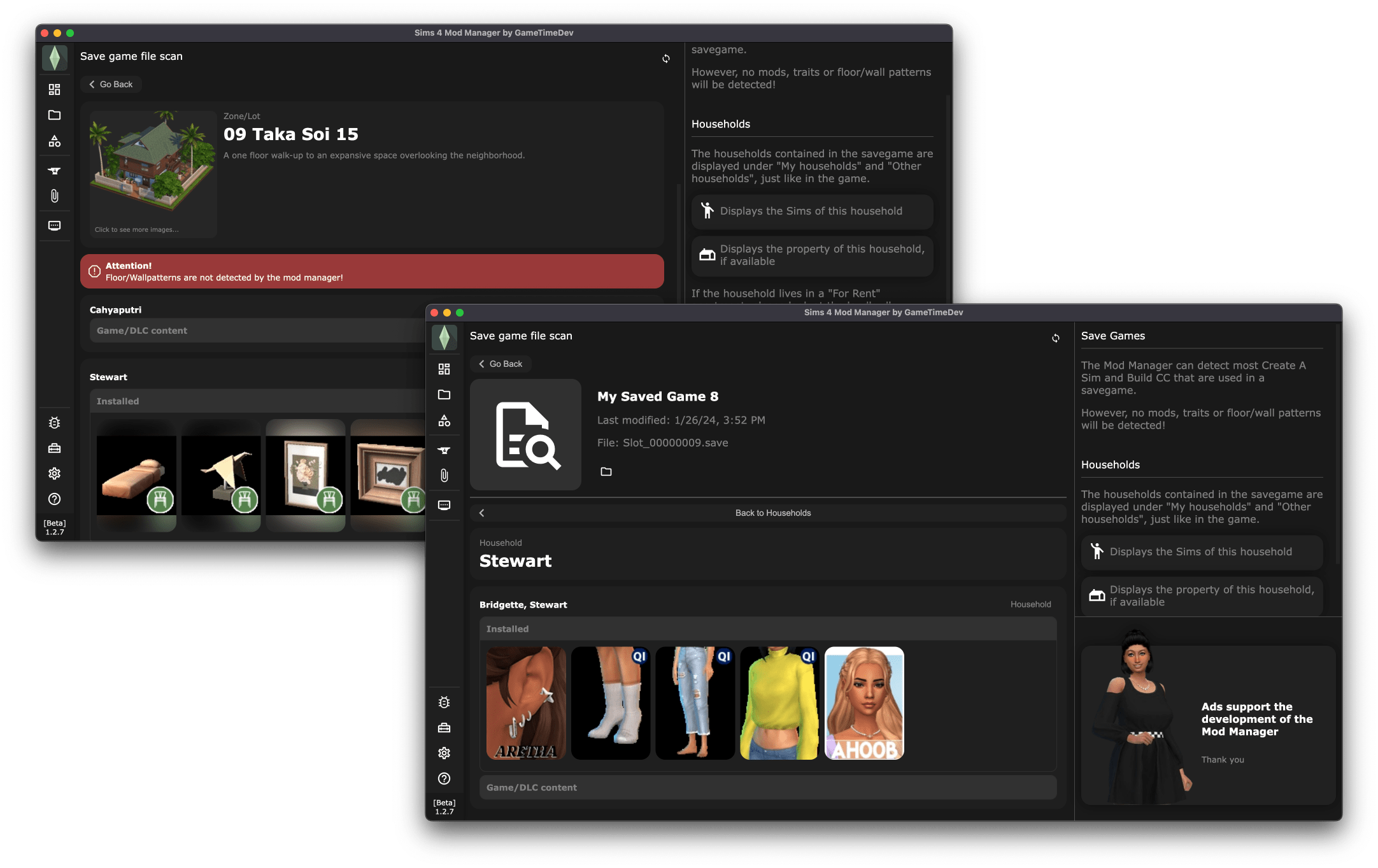
Task: Open dashboard icon in back window sidebar
Action: [54, 89]
